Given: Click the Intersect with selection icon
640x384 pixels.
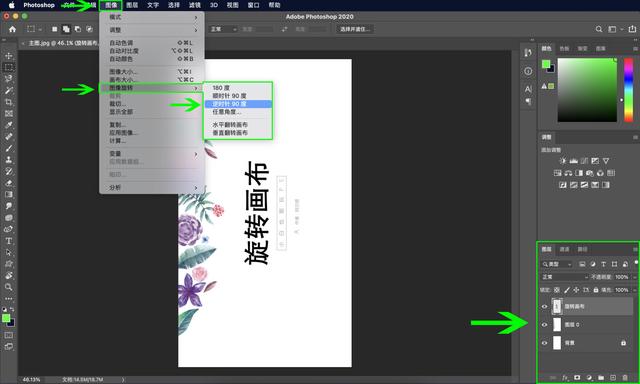Looking at the screenshot, I should point(89,29).
